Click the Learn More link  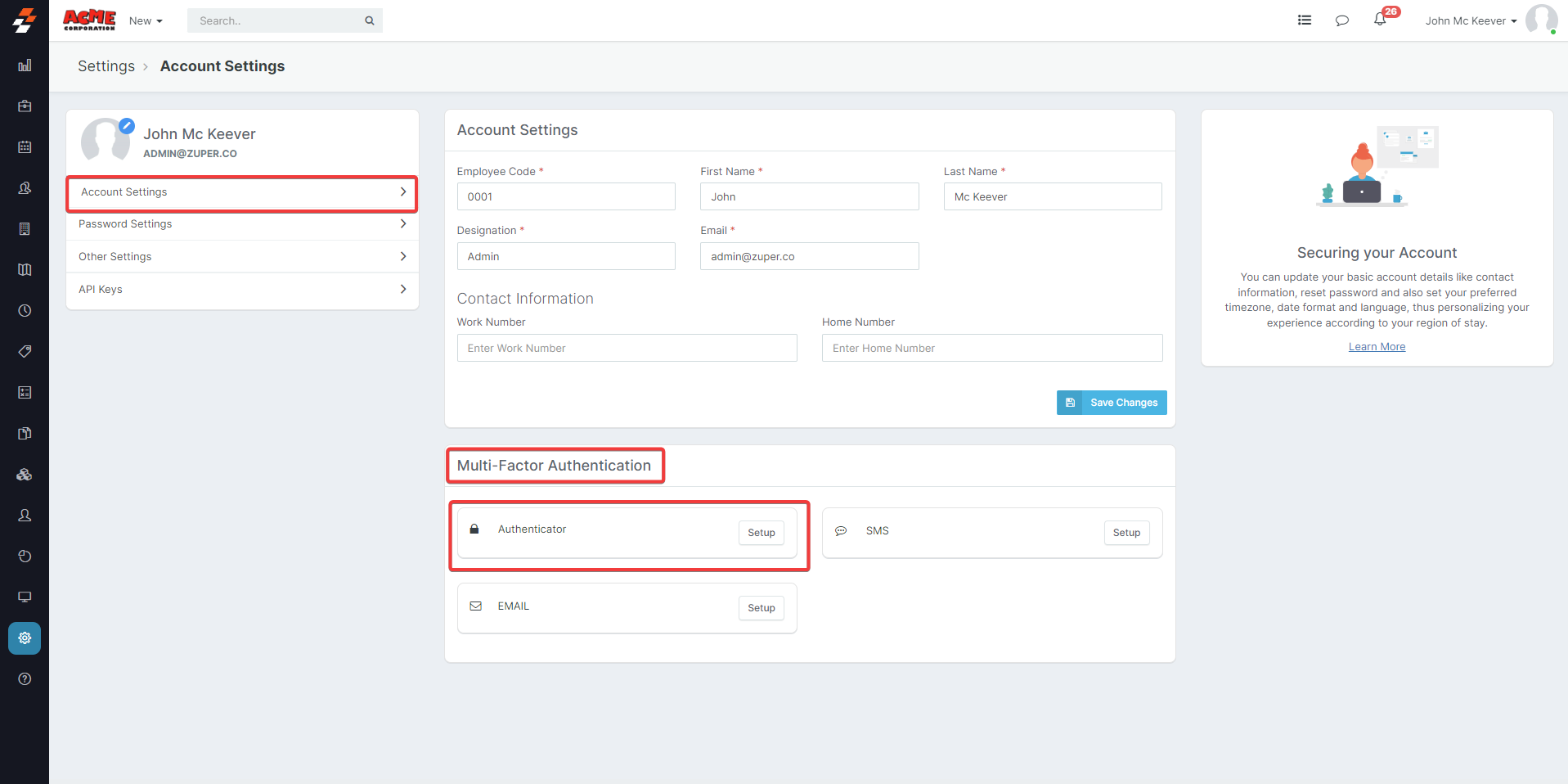tap(1377, 347)
